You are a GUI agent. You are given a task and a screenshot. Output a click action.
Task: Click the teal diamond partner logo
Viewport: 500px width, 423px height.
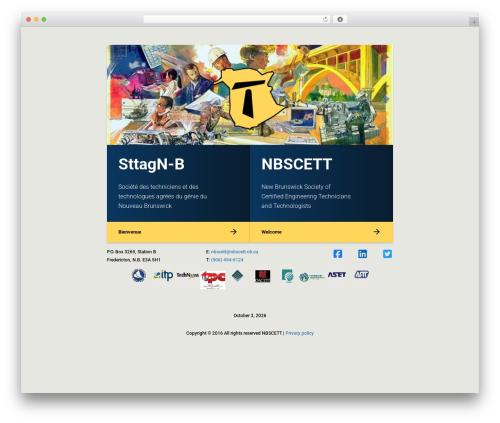pyautogui.click(x=237, y=276)
